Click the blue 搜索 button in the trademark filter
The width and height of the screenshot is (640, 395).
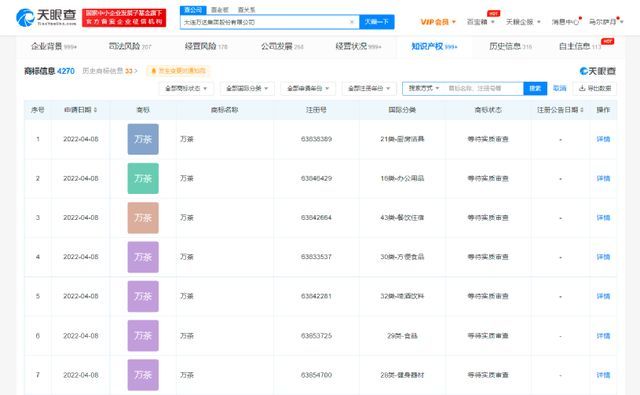(x=535, y=88)
